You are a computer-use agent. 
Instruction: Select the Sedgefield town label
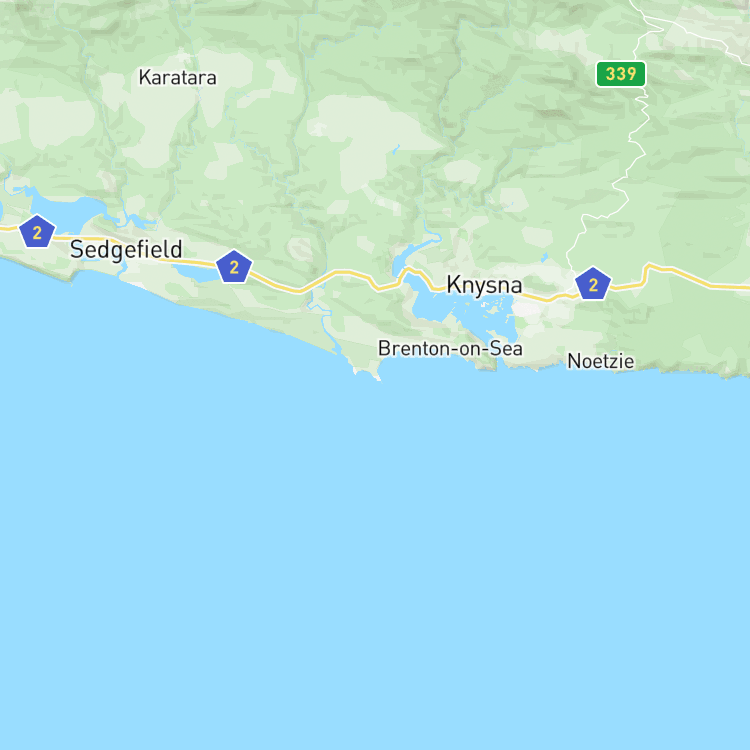coord(126,250)
